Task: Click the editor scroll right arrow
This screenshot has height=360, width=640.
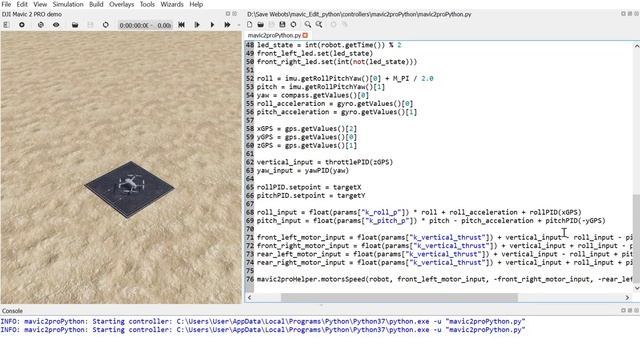Action: pyautogui.click(x=627, y=298)
